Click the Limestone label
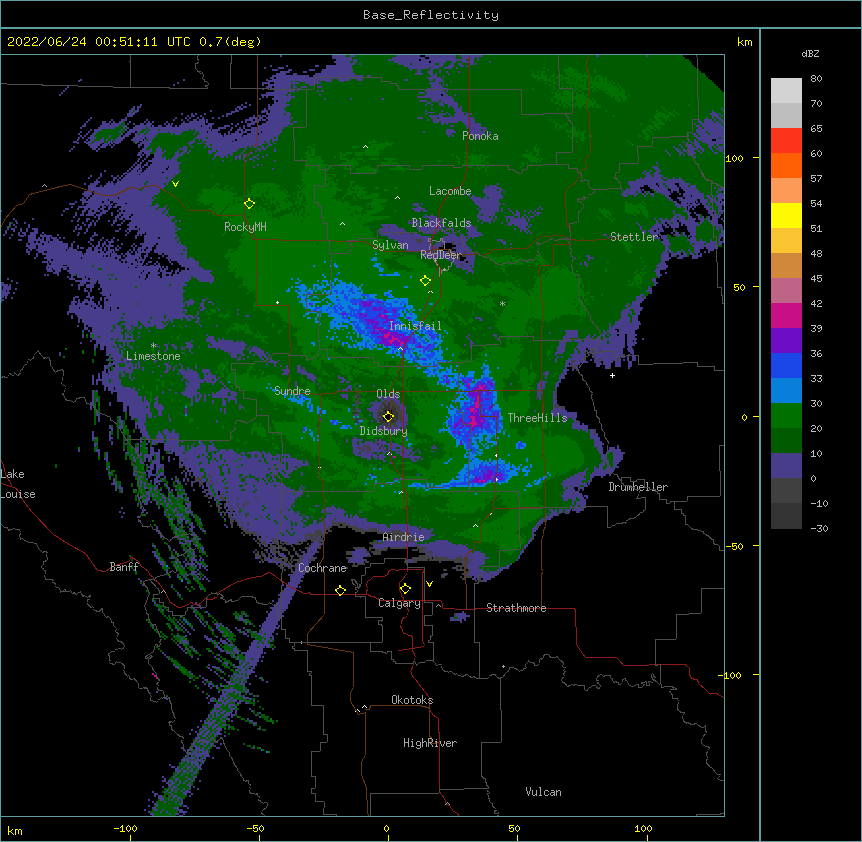Image resolution: width=862 pixels, height=842 pixels. [153, 356]
